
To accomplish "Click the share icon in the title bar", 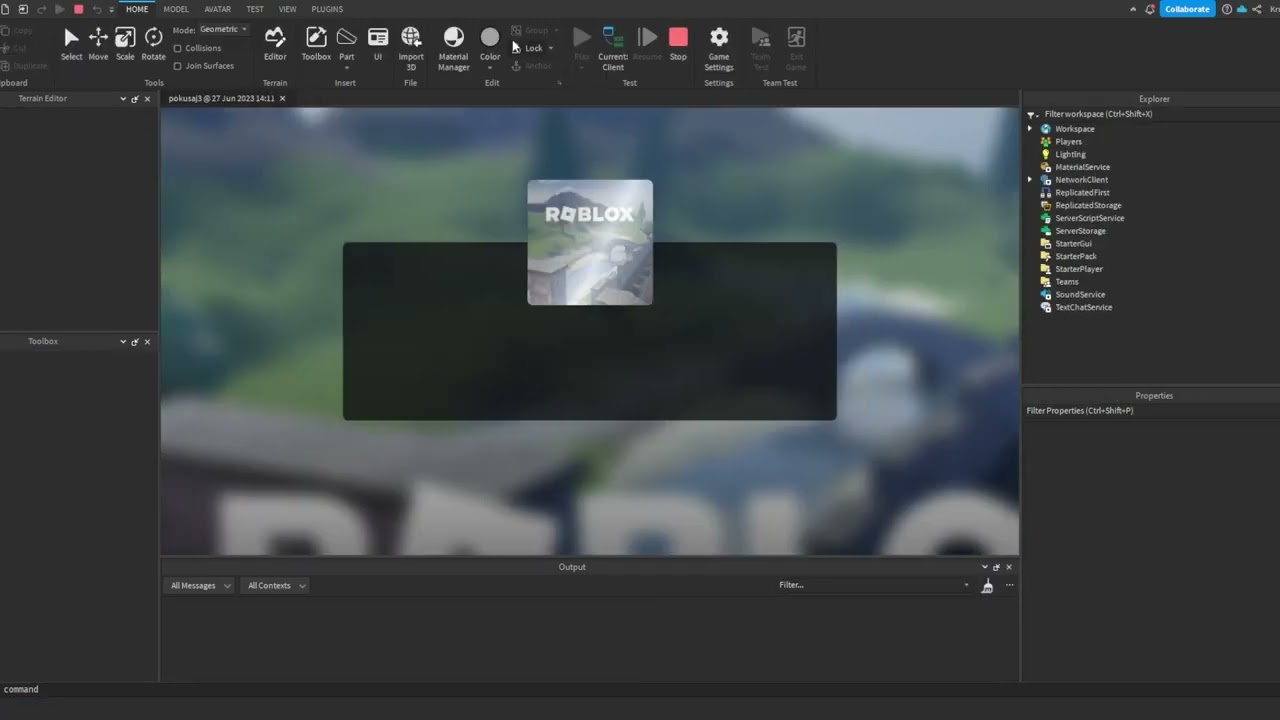I will click(1256, 9).
